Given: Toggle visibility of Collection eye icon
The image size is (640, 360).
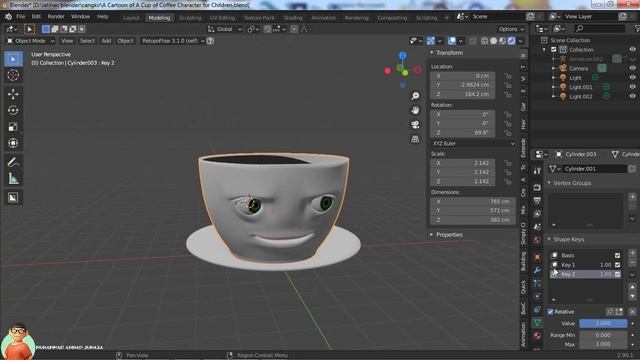Looking at the screenshot, I should (632, 49).
